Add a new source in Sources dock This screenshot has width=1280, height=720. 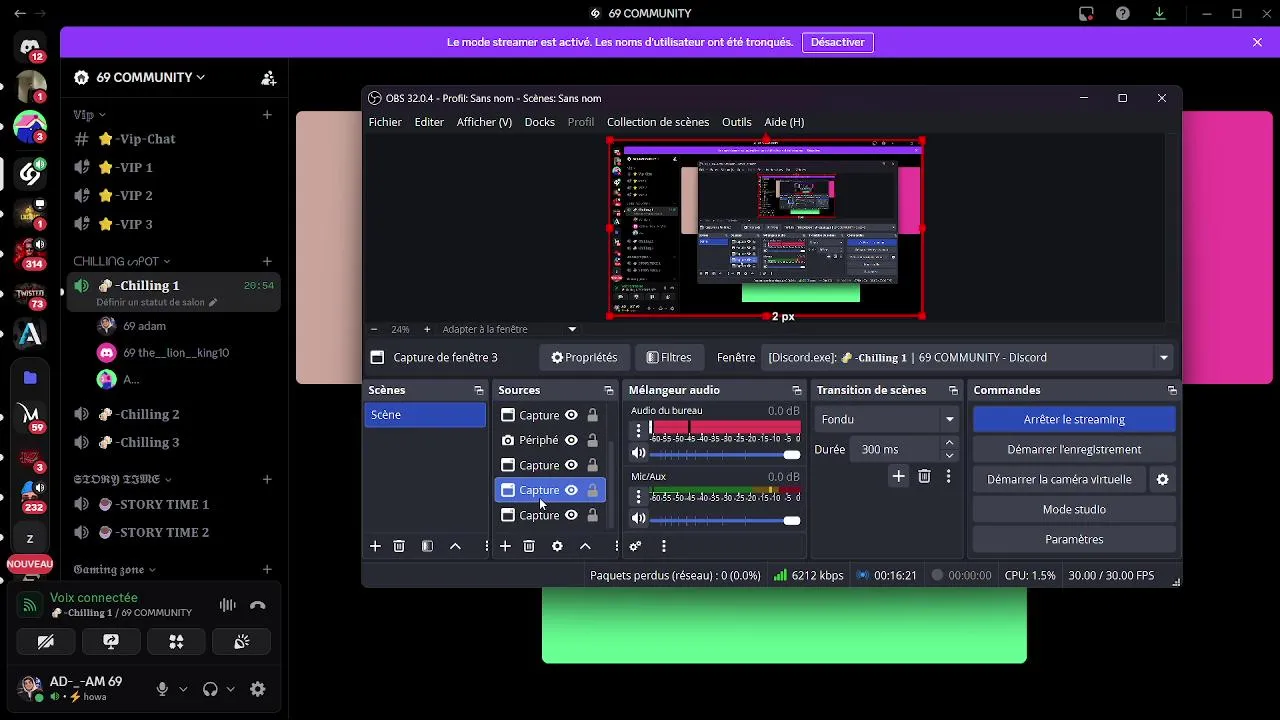505,546
